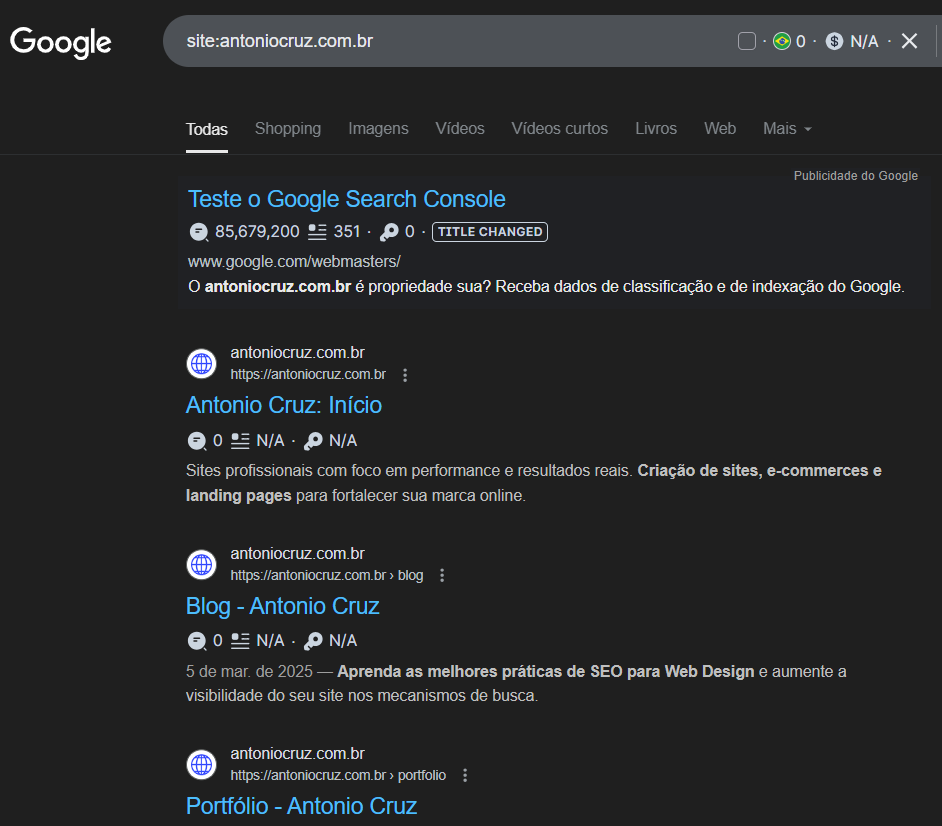Open Teste o Google Search Console link

click(x=347, y=199)
